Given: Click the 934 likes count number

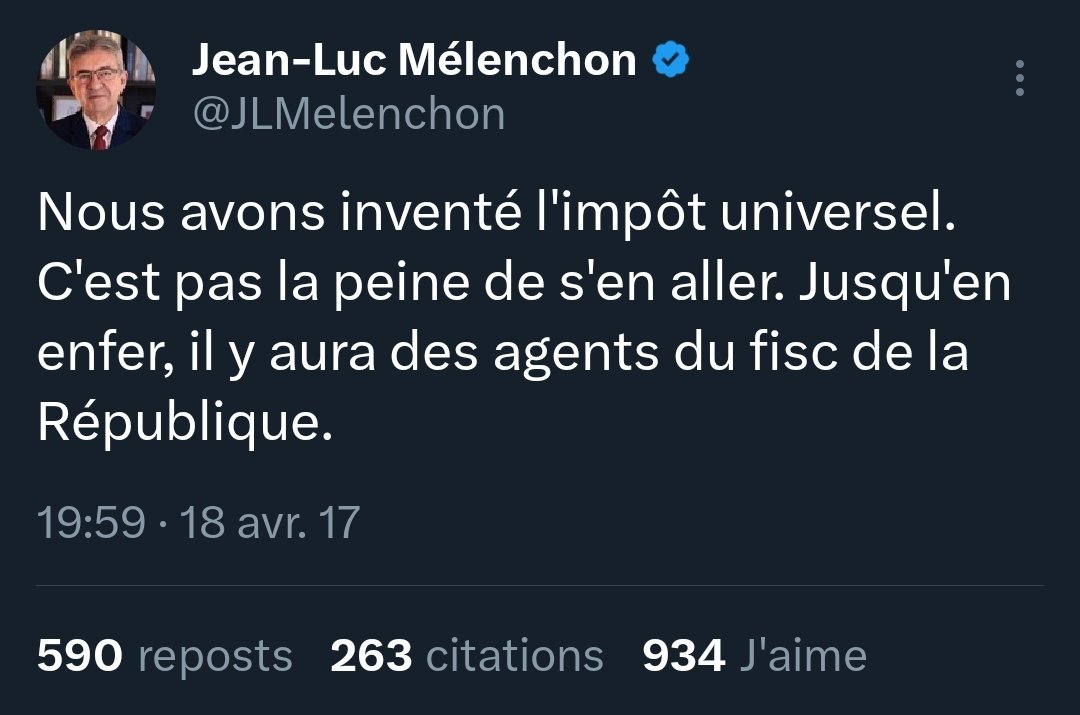Looking at the screenshot, I should click(683, 656).
